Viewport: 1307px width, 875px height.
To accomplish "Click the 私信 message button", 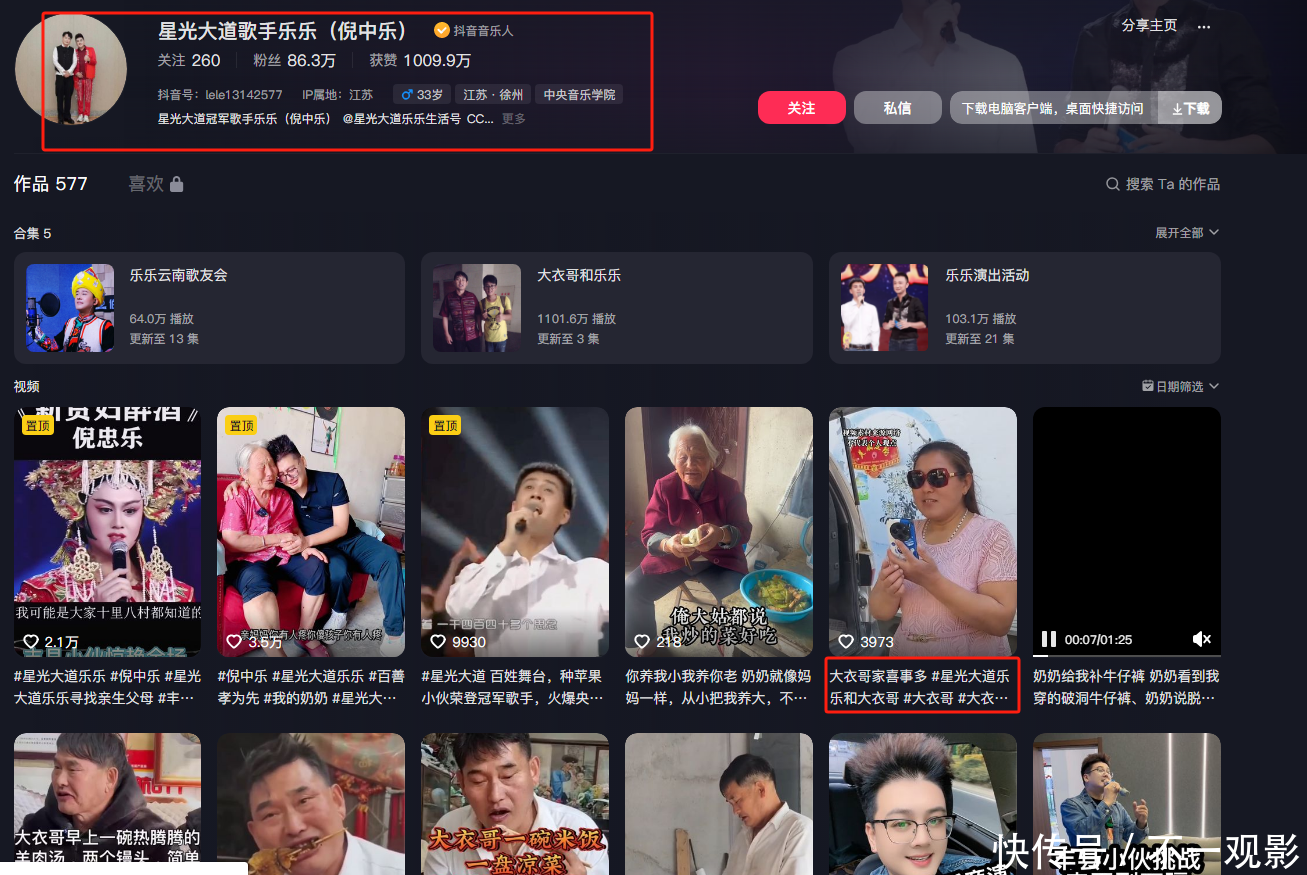I will click(897, 108).
